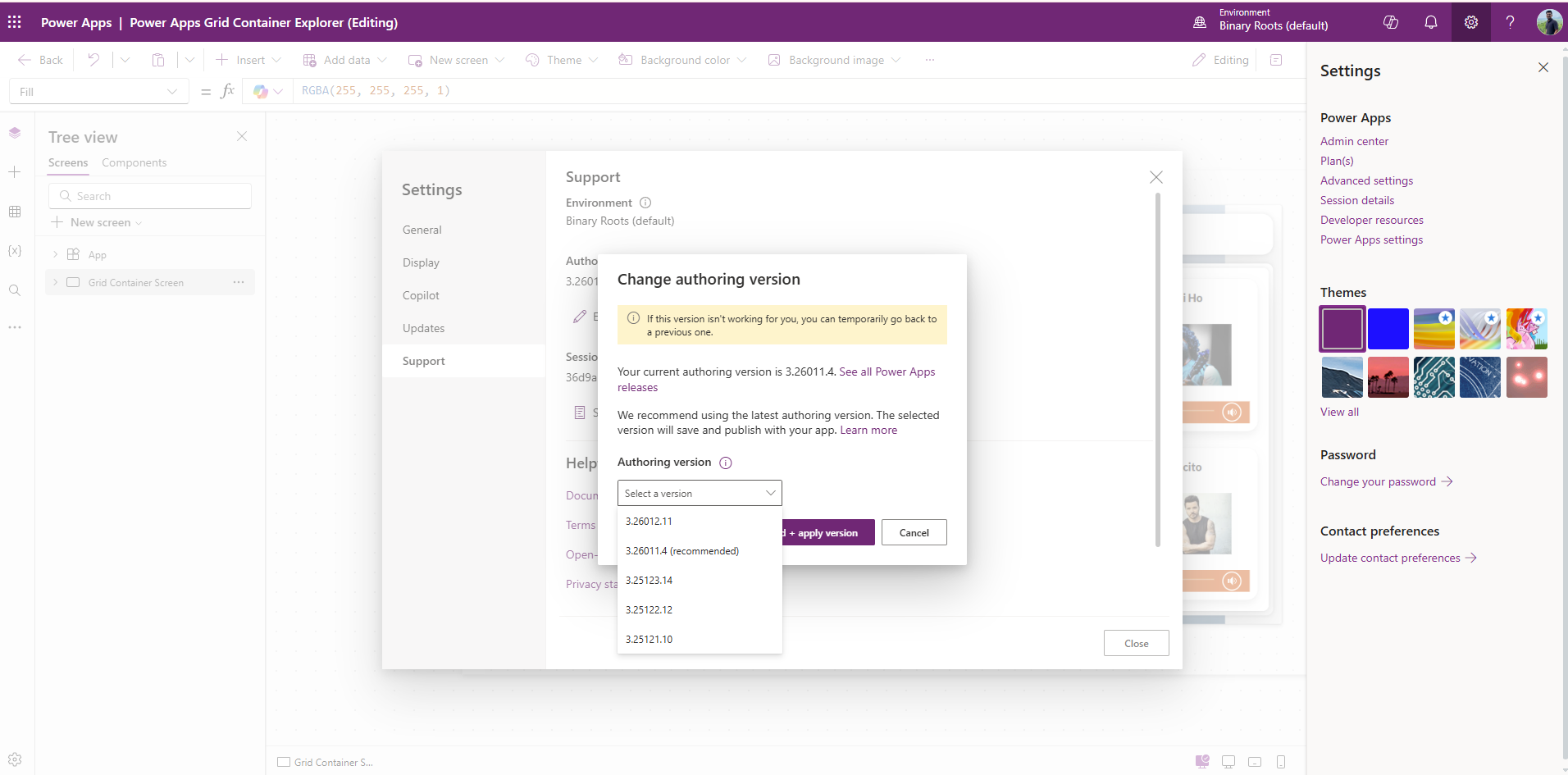Click the settings gear in the header
Image resolution: width=1568 pixels, height=775 pixels.
coord(1471,22)
